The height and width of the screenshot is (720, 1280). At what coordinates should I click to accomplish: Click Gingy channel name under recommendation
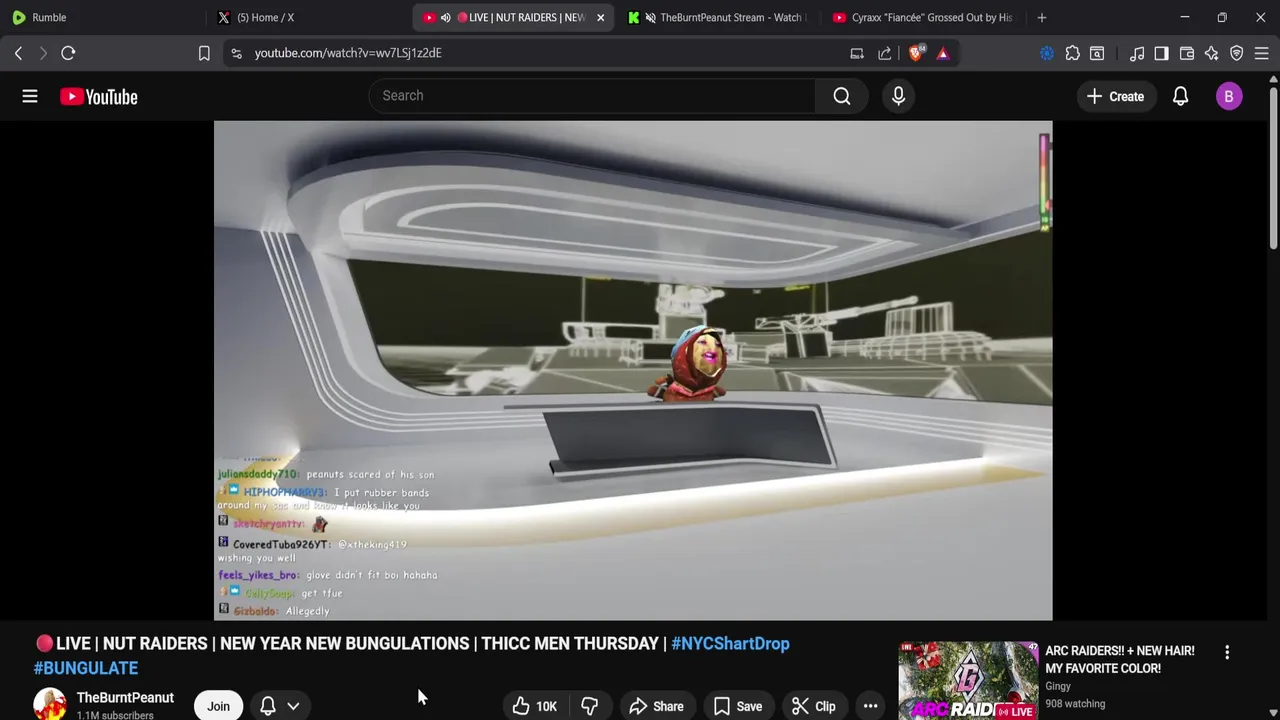(1058, 687)
